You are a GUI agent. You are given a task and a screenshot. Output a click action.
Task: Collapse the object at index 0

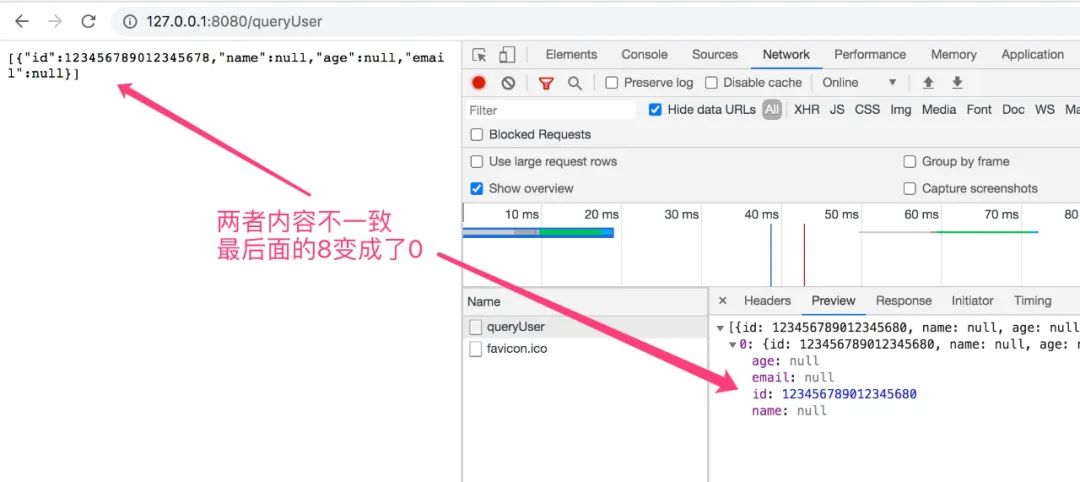[733, 344]
